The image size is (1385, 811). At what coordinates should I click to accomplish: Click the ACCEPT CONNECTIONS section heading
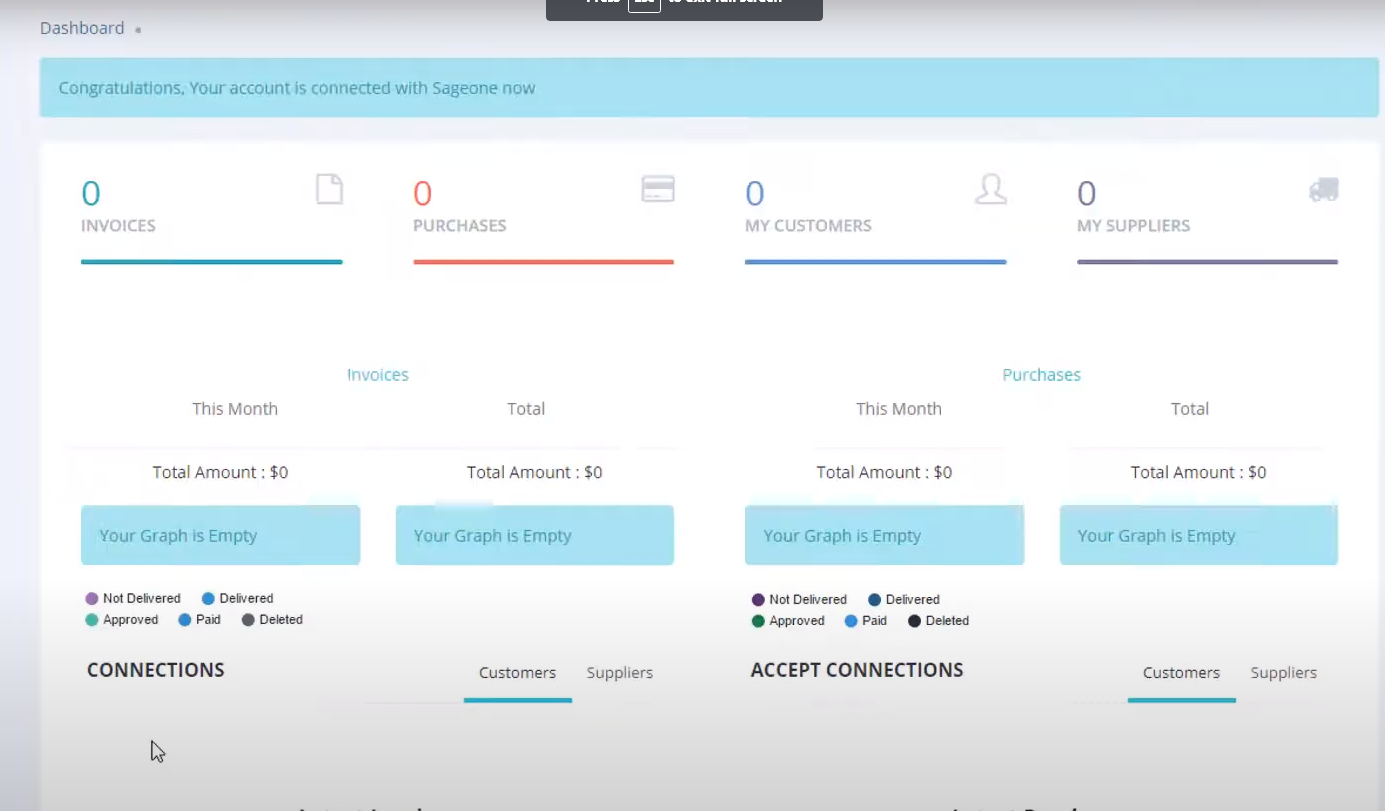(857, 670)
